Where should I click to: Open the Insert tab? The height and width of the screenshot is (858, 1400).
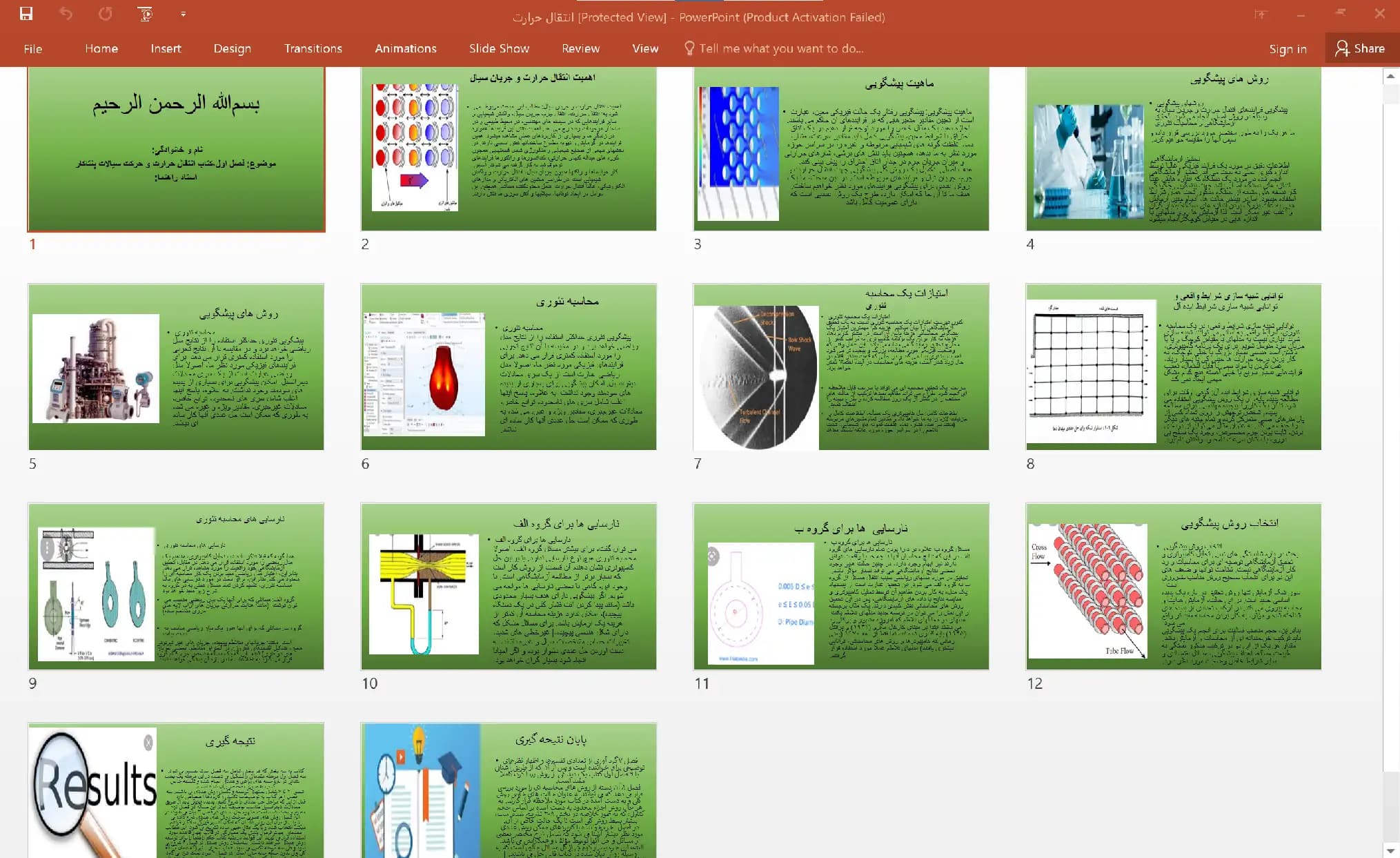click(166, 48)
